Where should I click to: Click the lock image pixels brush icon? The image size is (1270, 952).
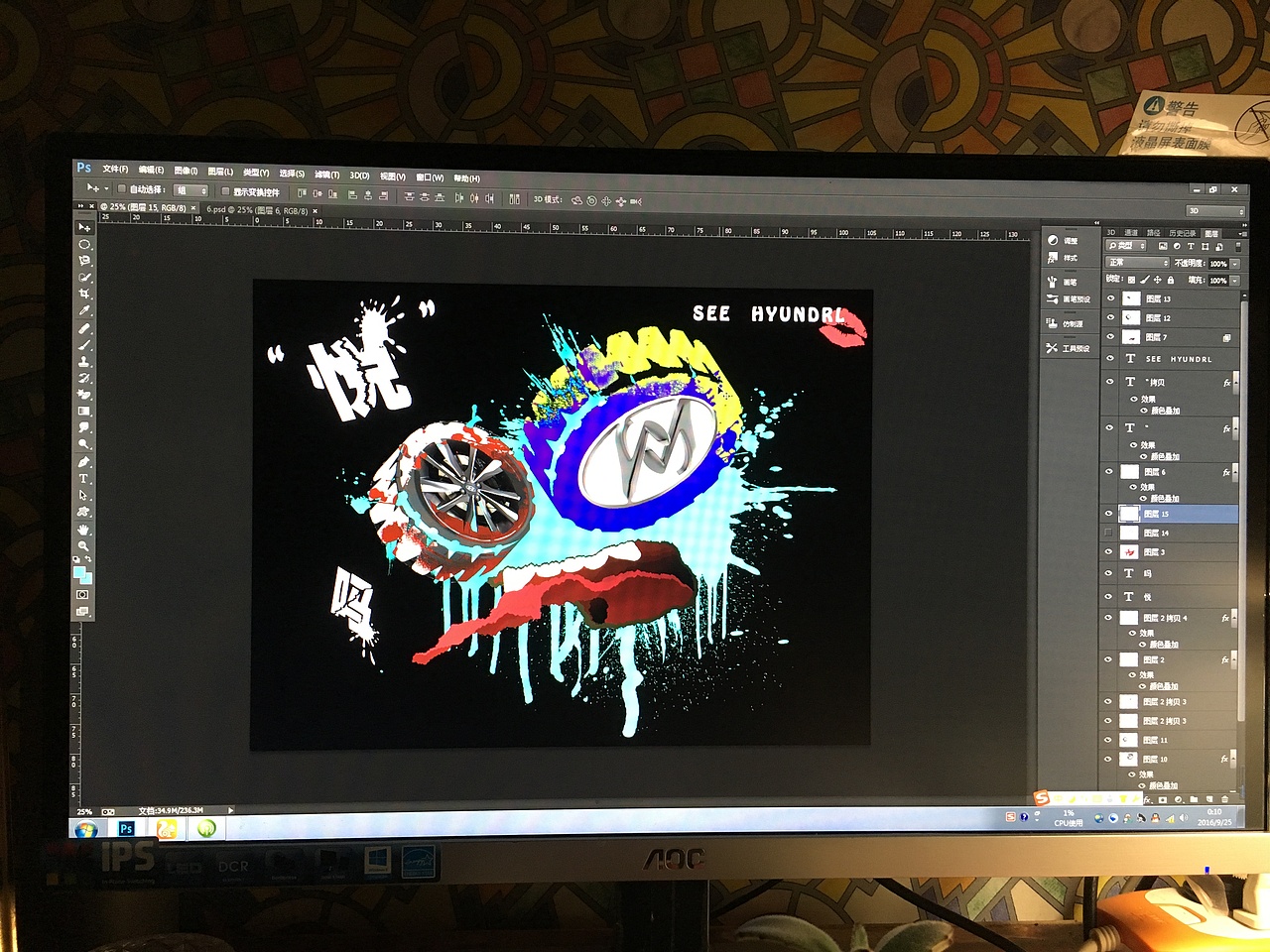click(x=1143, y=280)
